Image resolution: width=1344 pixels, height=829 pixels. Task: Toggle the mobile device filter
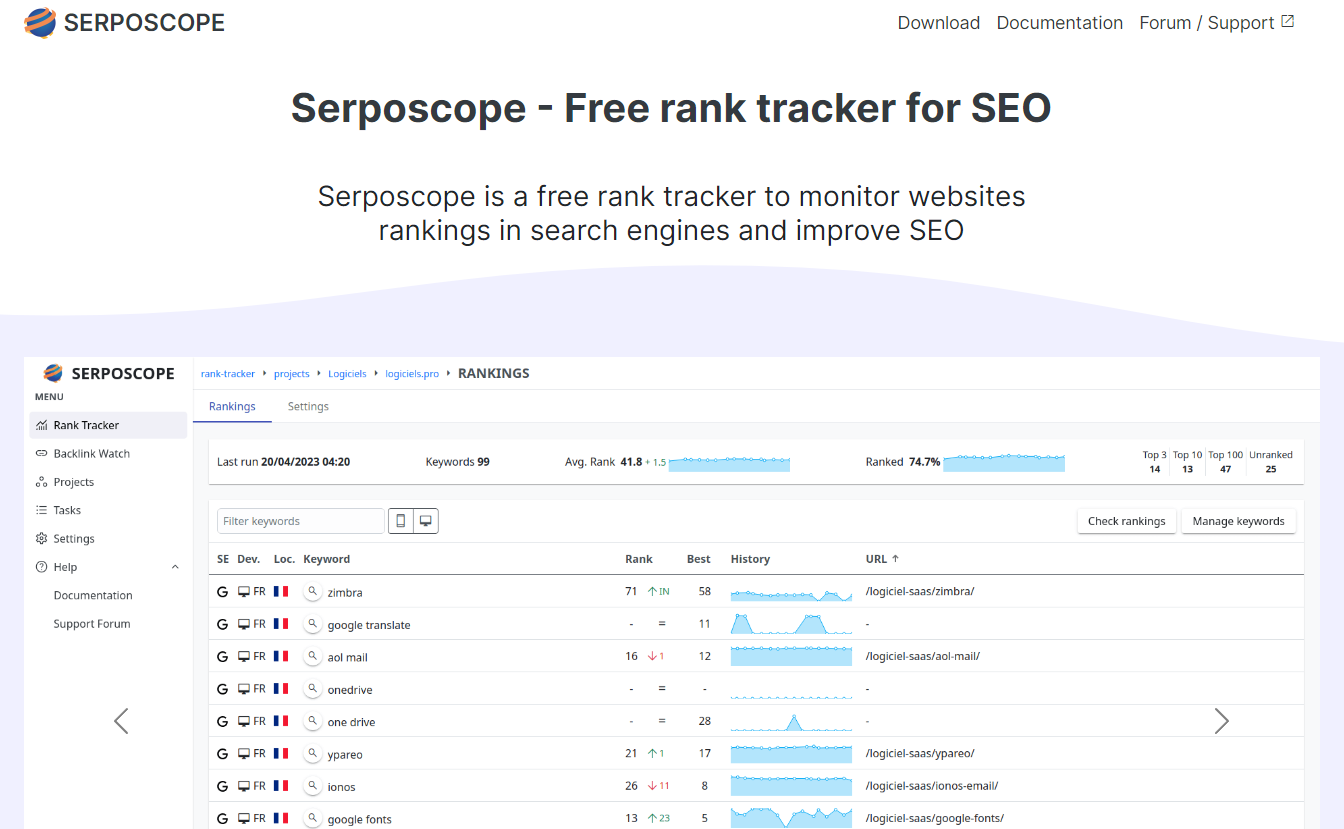[401, 520]
